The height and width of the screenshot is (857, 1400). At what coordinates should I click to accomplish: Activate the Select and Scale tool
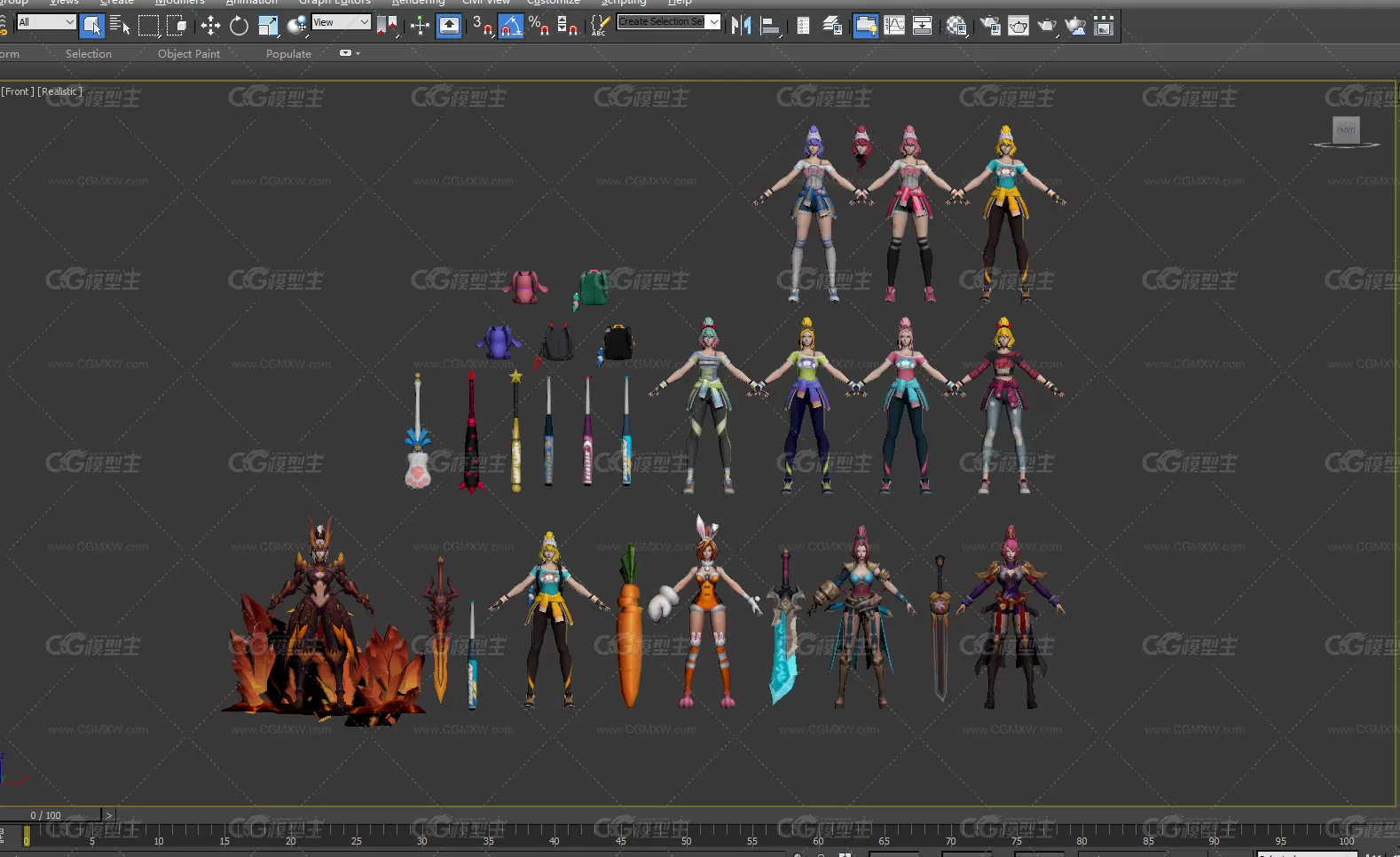pos(268,26)
